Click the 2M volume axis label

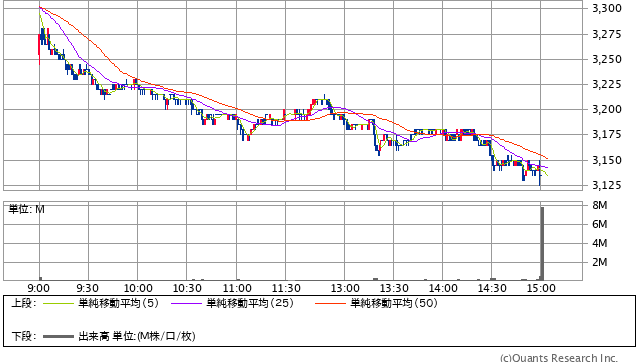[600, 262]
